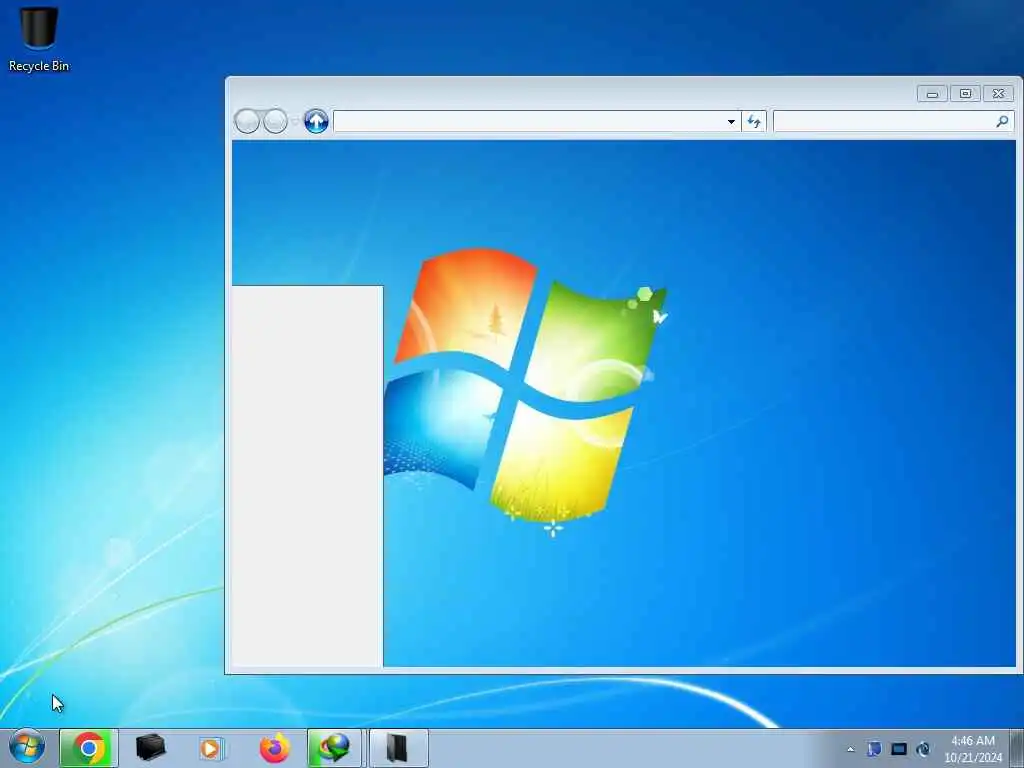Open the Windows Start menu orb

click(27, 748)
